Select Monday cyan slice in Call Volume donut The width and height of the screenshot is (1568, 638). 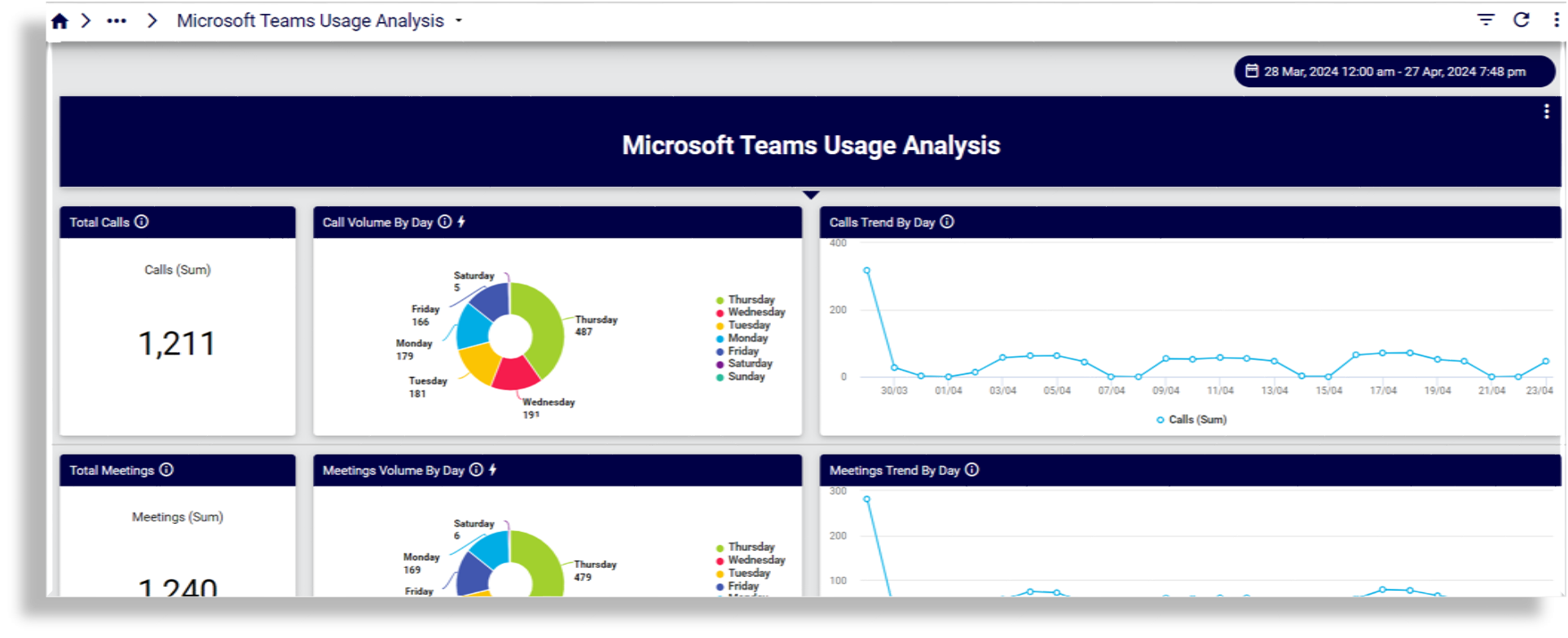click(471, 328)
